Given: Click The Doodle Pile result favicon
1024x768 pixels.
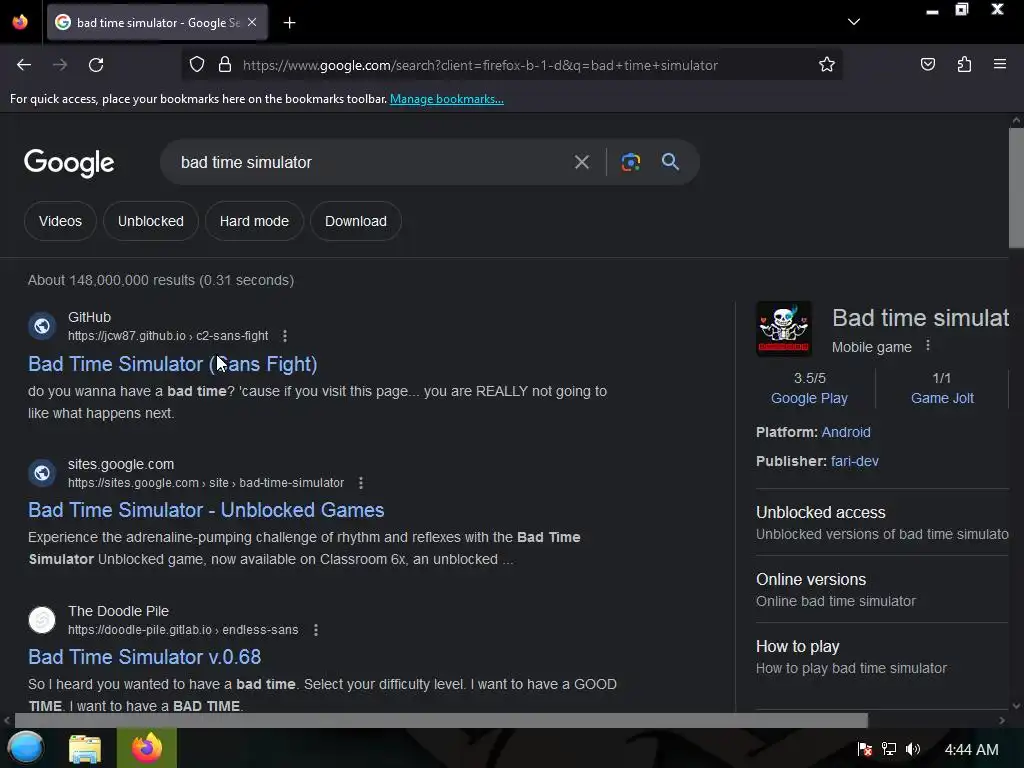Looking at the screenshot, I should [x=42, y=620].
